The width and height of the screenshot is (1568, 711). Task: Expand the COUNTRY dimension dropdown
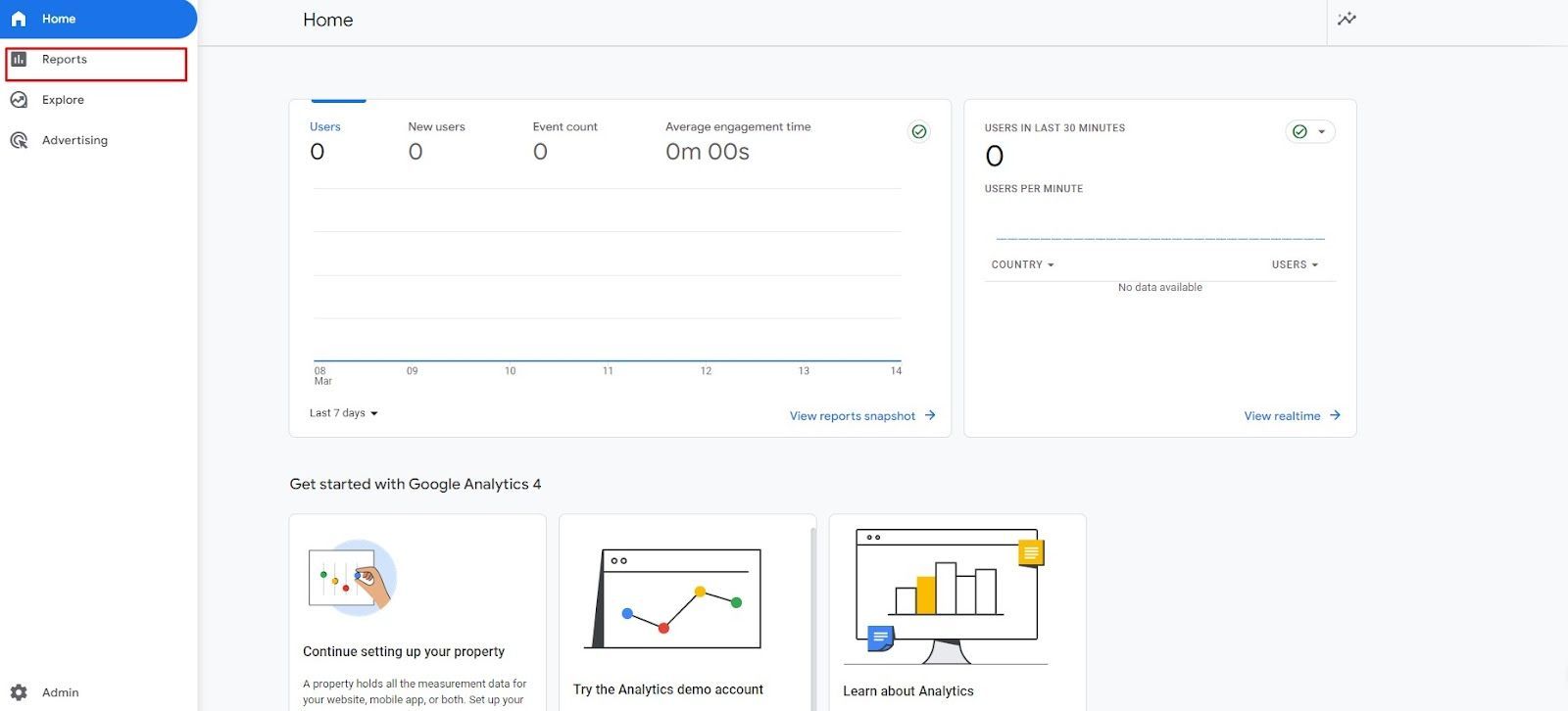point(1022,264)
